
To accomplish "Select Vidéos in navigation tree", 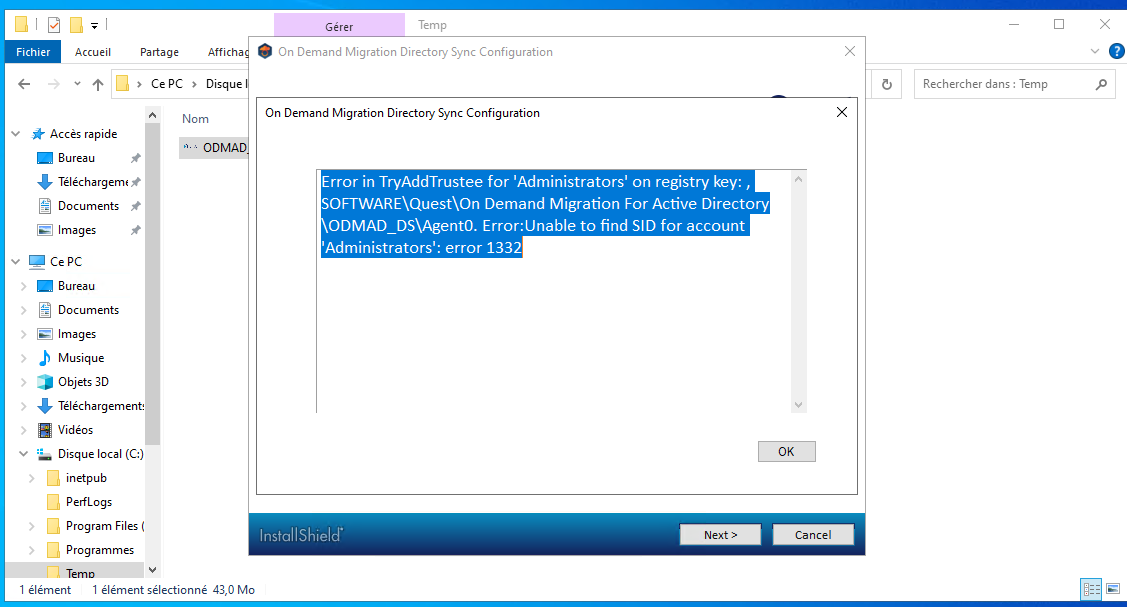I will click(x=75, y=430).
